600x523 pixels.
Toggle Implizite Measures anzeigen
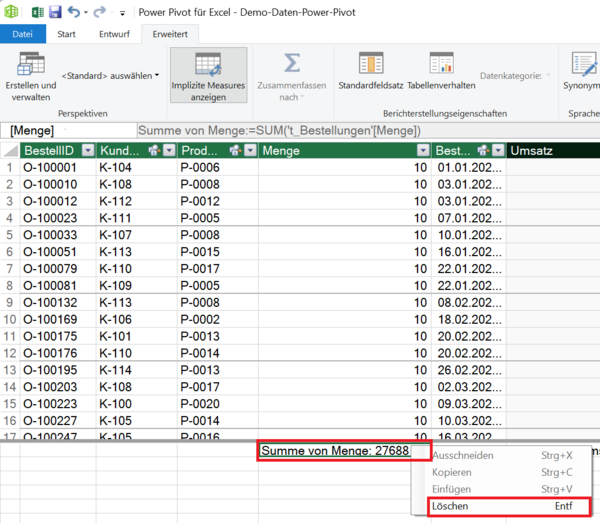tap(209, 76)
